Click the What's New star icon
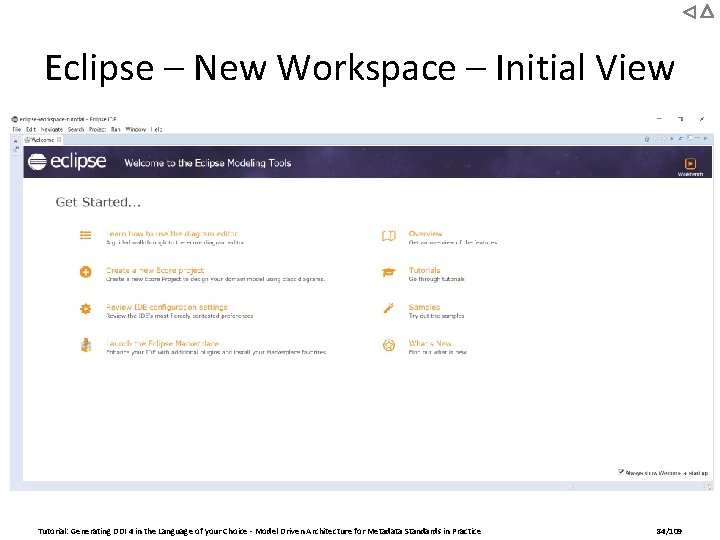This screenshot has width=720, height=540. (x=389, y=345)
